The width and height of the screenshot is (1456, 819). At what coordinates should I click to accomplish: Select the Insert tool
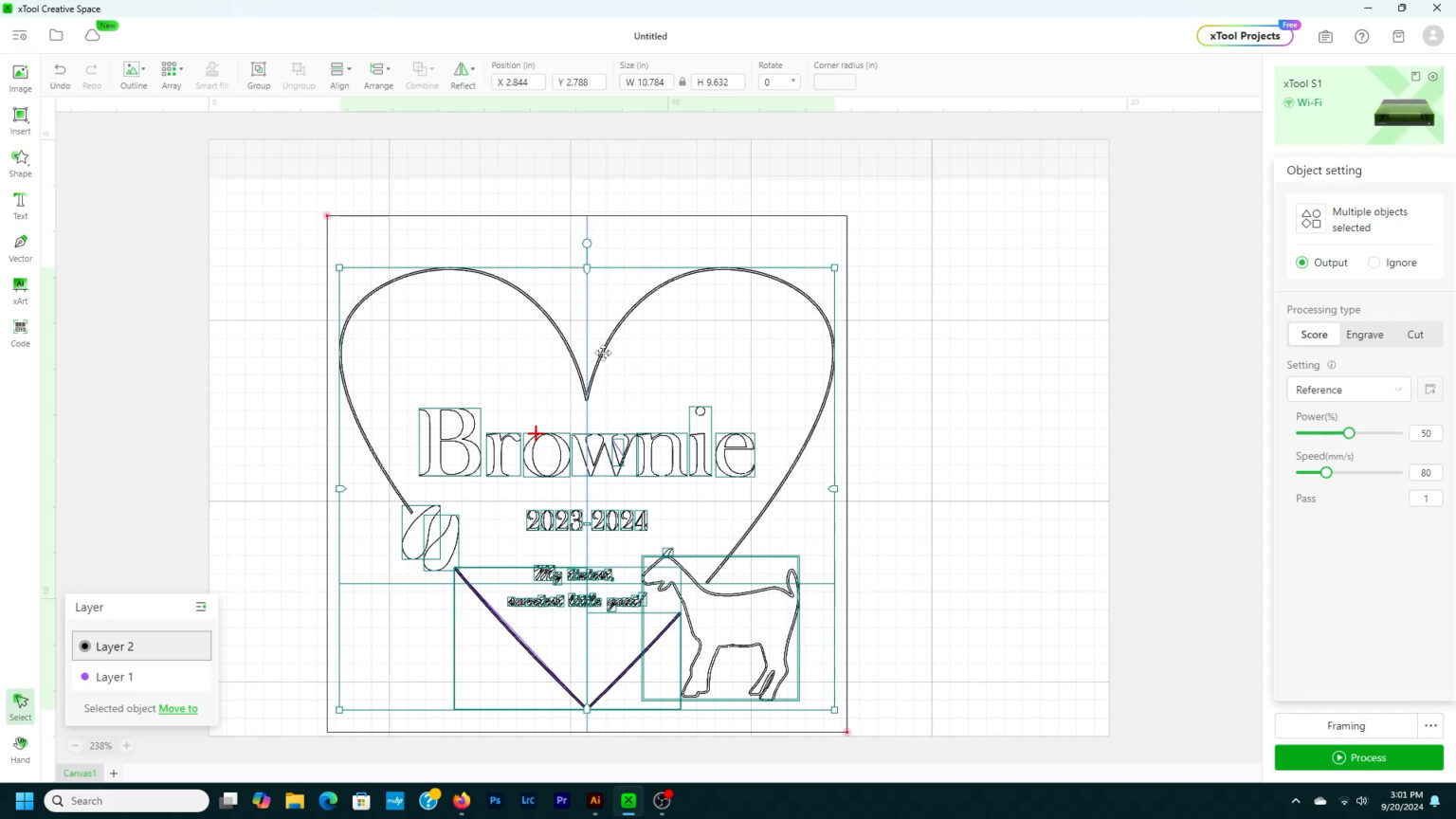20,120
